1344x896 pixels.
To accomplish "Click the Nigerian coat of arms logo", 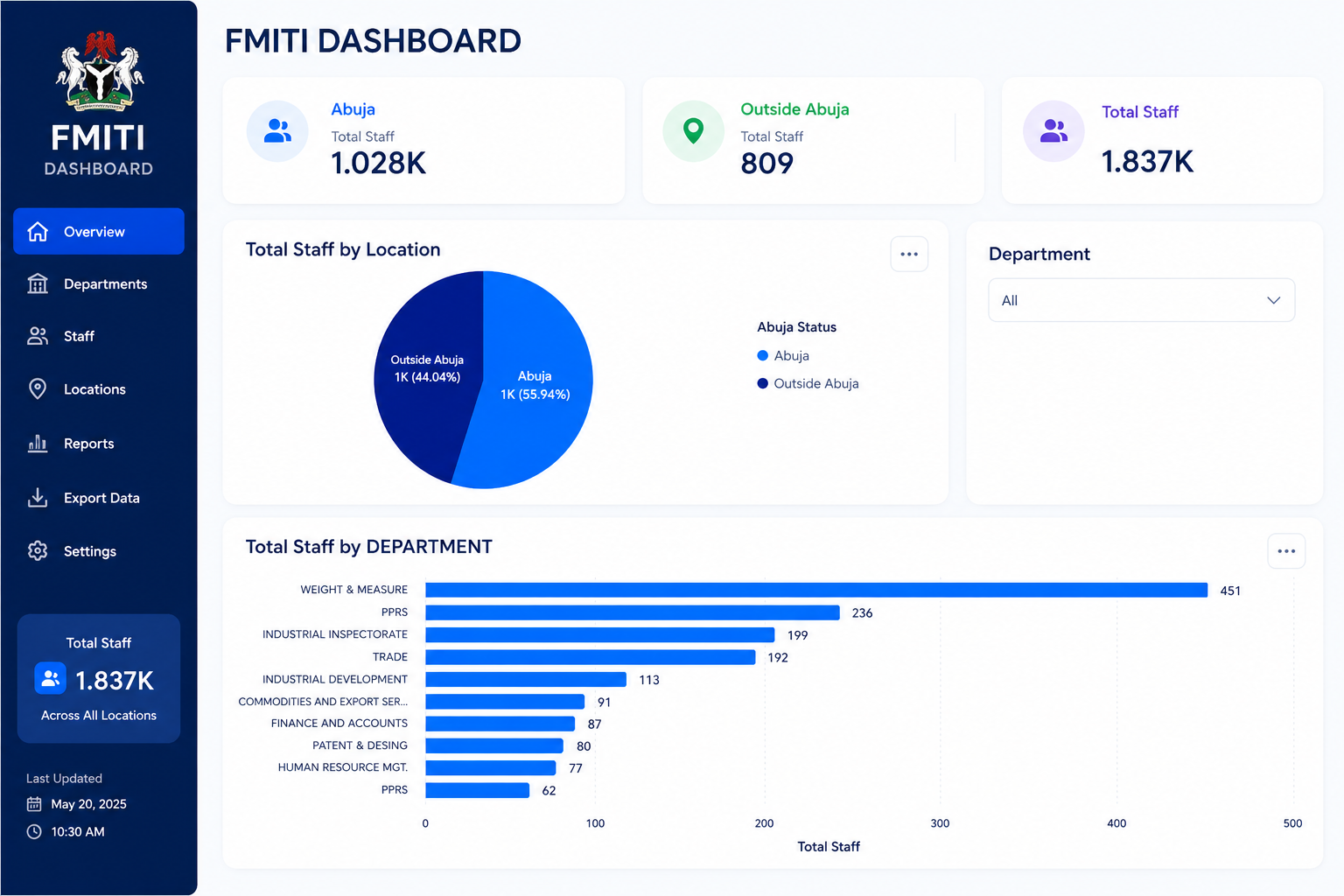I will 100,72.
